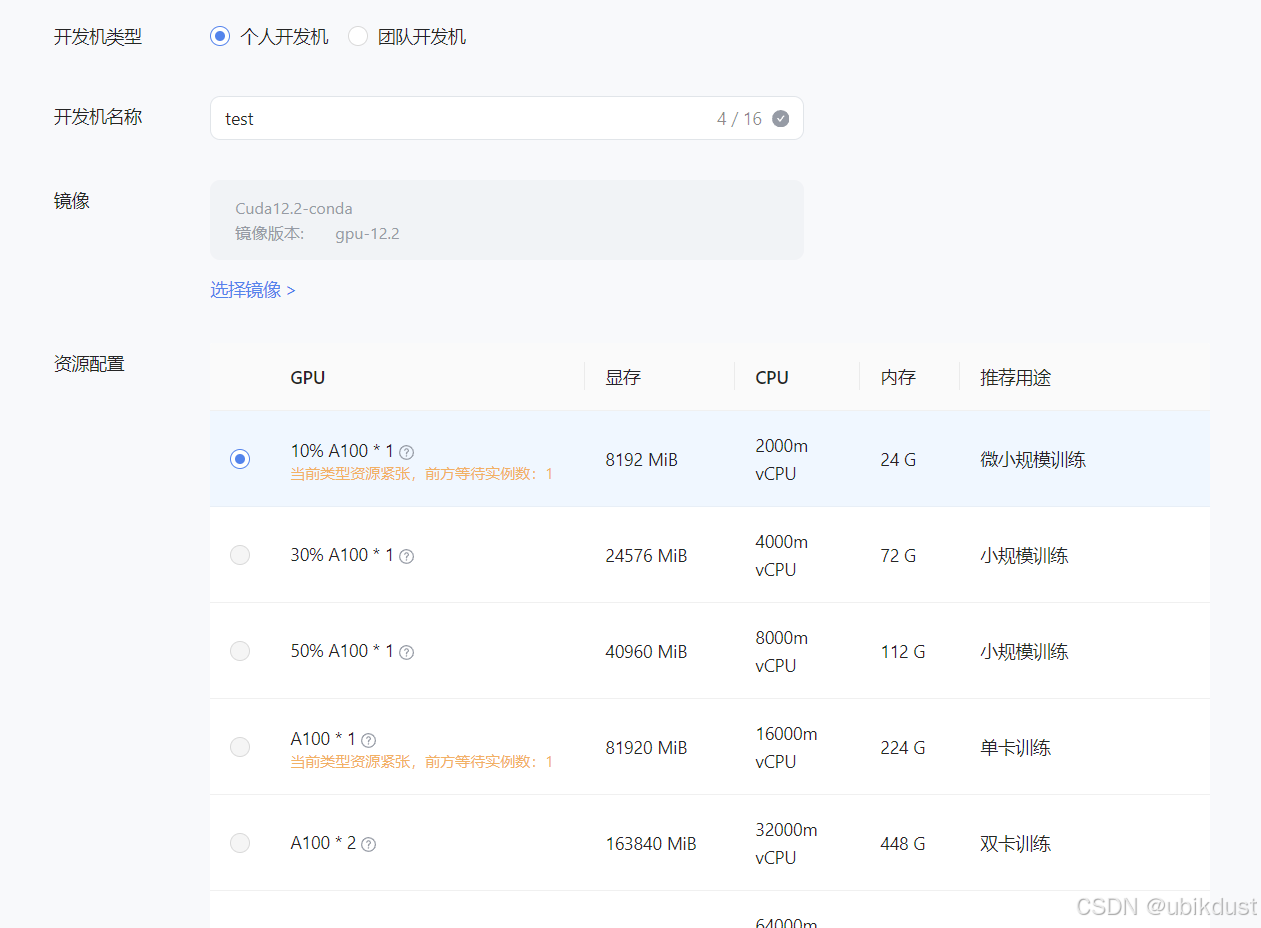Click the 微小规模训练 cell
The width and height of the screenshot is (1261, 928).
1033,460
